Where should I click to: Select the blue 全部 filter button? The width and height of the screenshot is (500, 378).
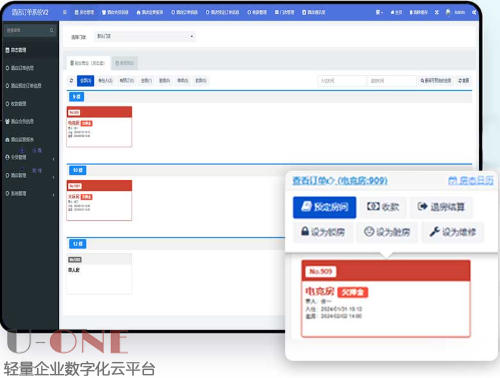(86, 81)
